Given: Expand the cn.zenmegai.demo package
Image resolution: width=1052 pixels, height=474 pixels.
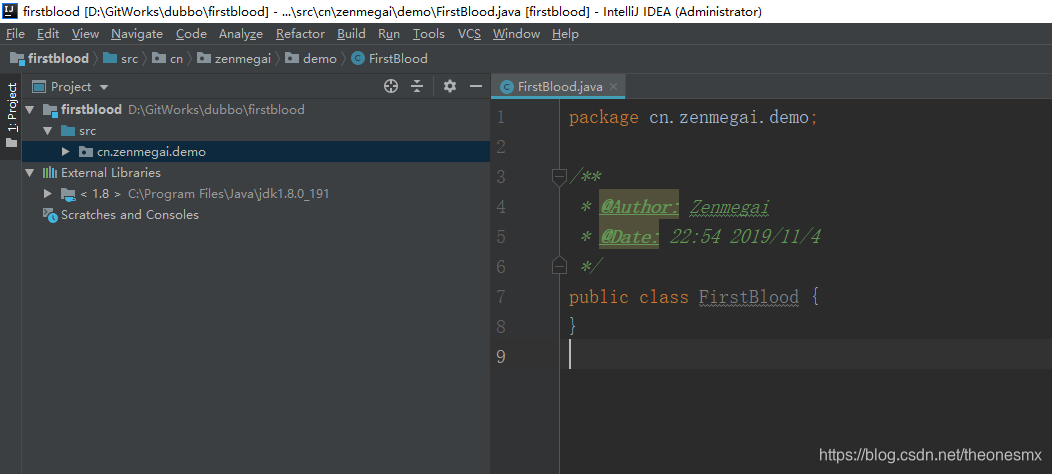Looking at the screenshot, I should click(65, 152).
